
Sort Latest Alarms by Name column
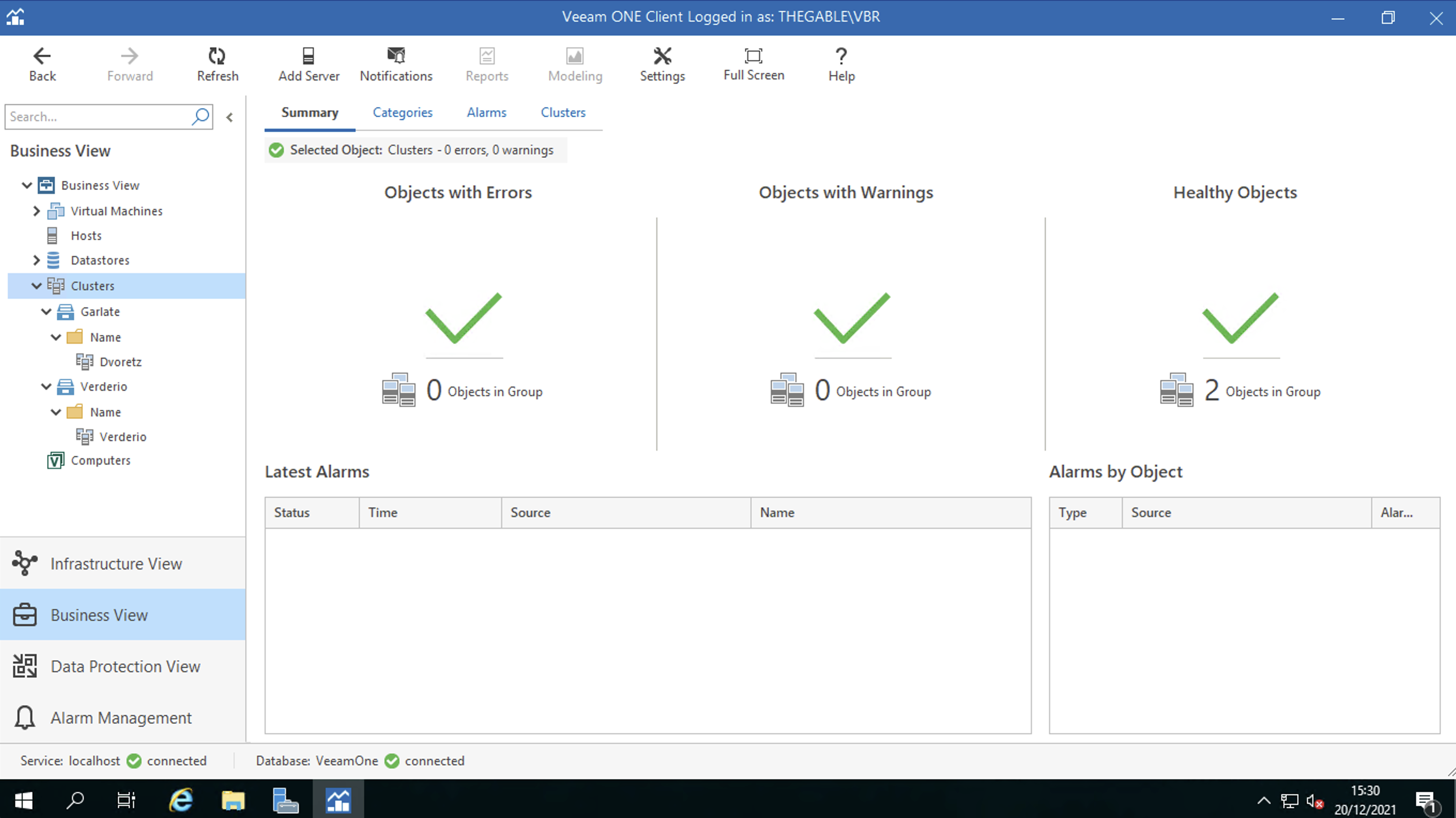click(x=891, y=513)
